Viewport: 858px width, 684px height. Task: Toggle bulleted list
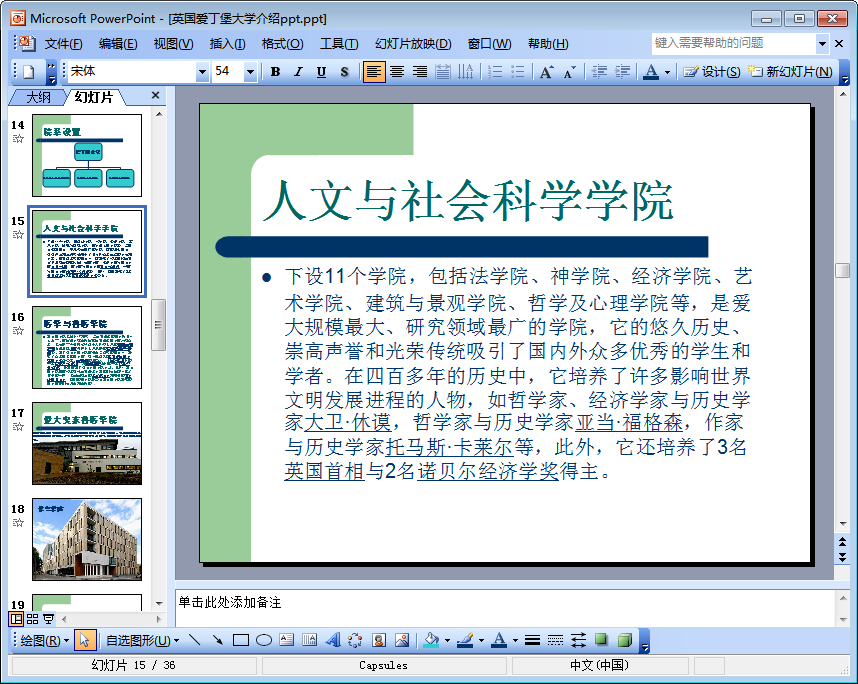coord(518,72)
